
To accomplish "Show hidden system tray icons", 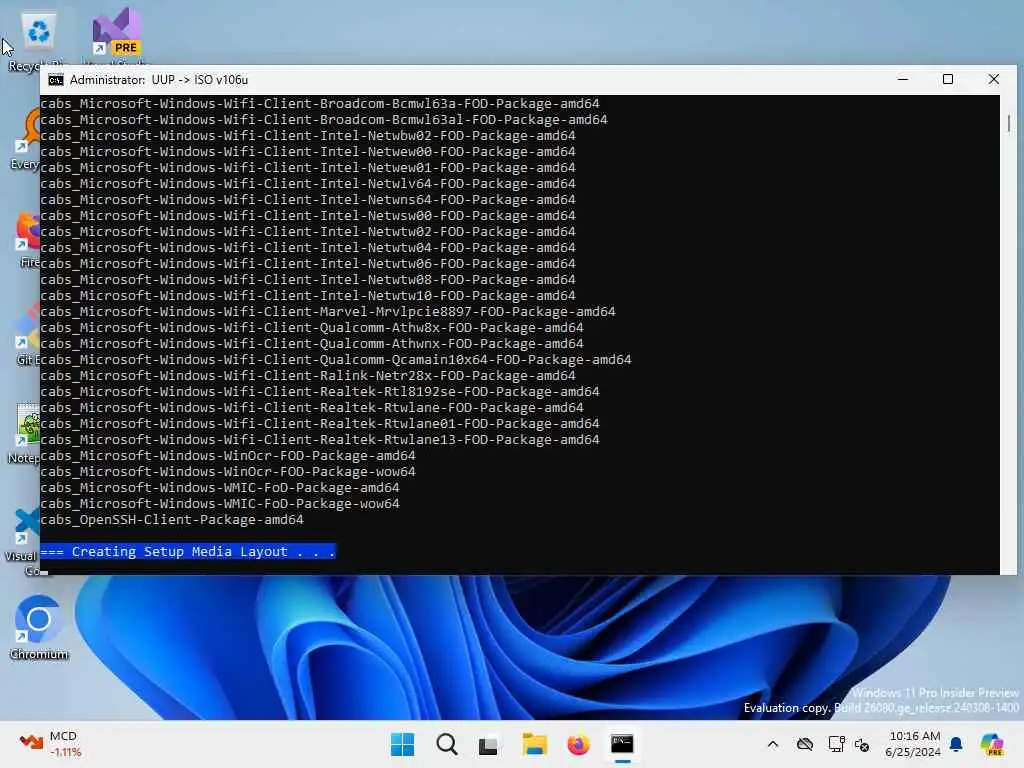I will coord(773,744).
